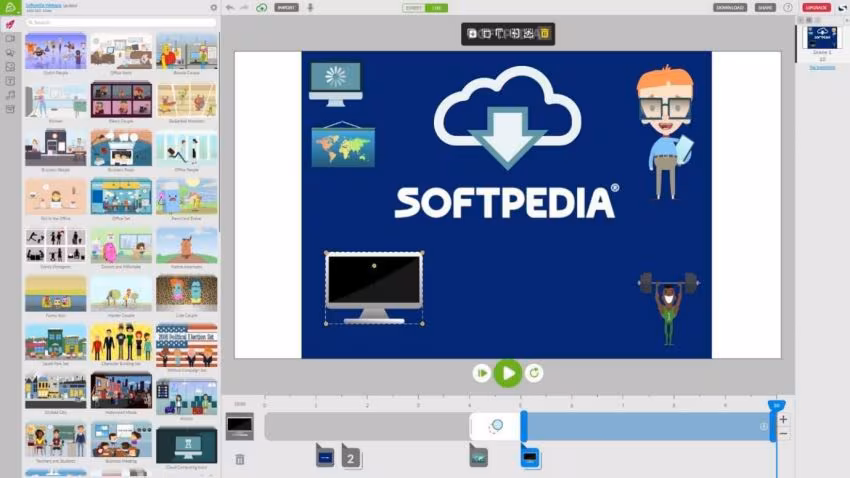The image size is (850, 478).
Task: Click the selected monitor thumbnail left of timeline
Action: click(240, 426)
